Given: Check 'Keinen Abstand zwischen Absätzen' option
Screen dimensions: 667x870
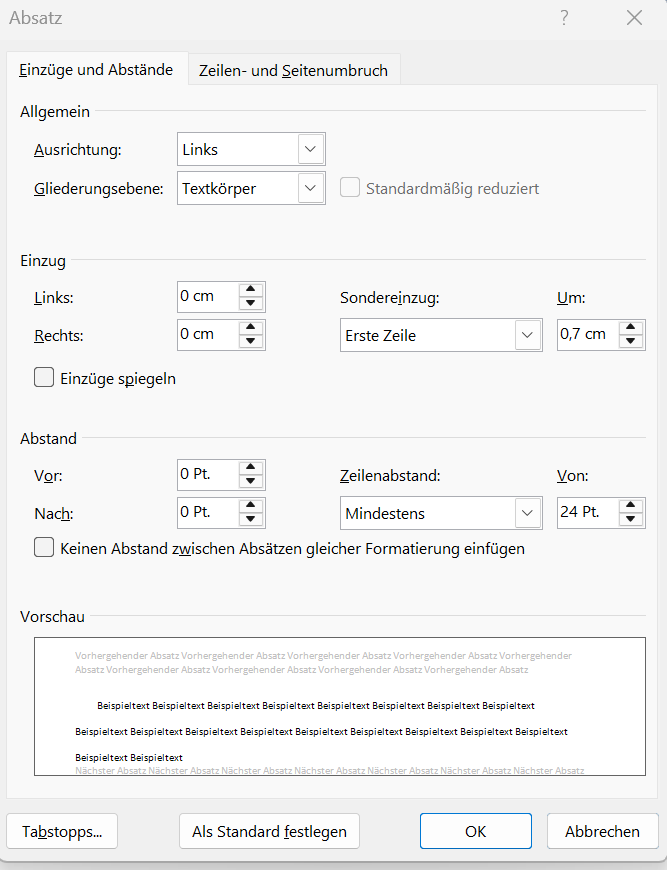Looking at the screenshot, I should click(x=44, y=548).
